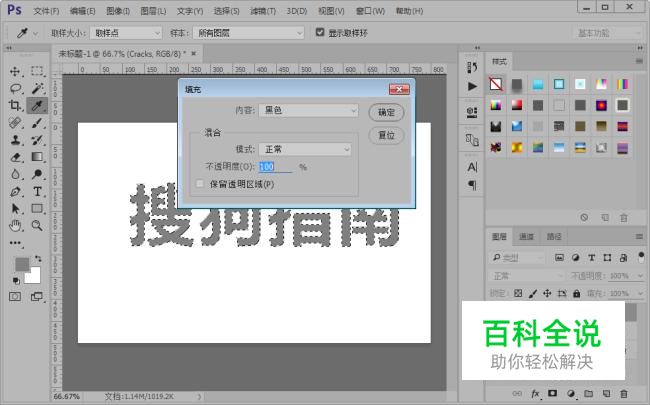Viewport: 650px width, 405px height.
Task: Swap foreground and background colors
Action: (38, 258)
